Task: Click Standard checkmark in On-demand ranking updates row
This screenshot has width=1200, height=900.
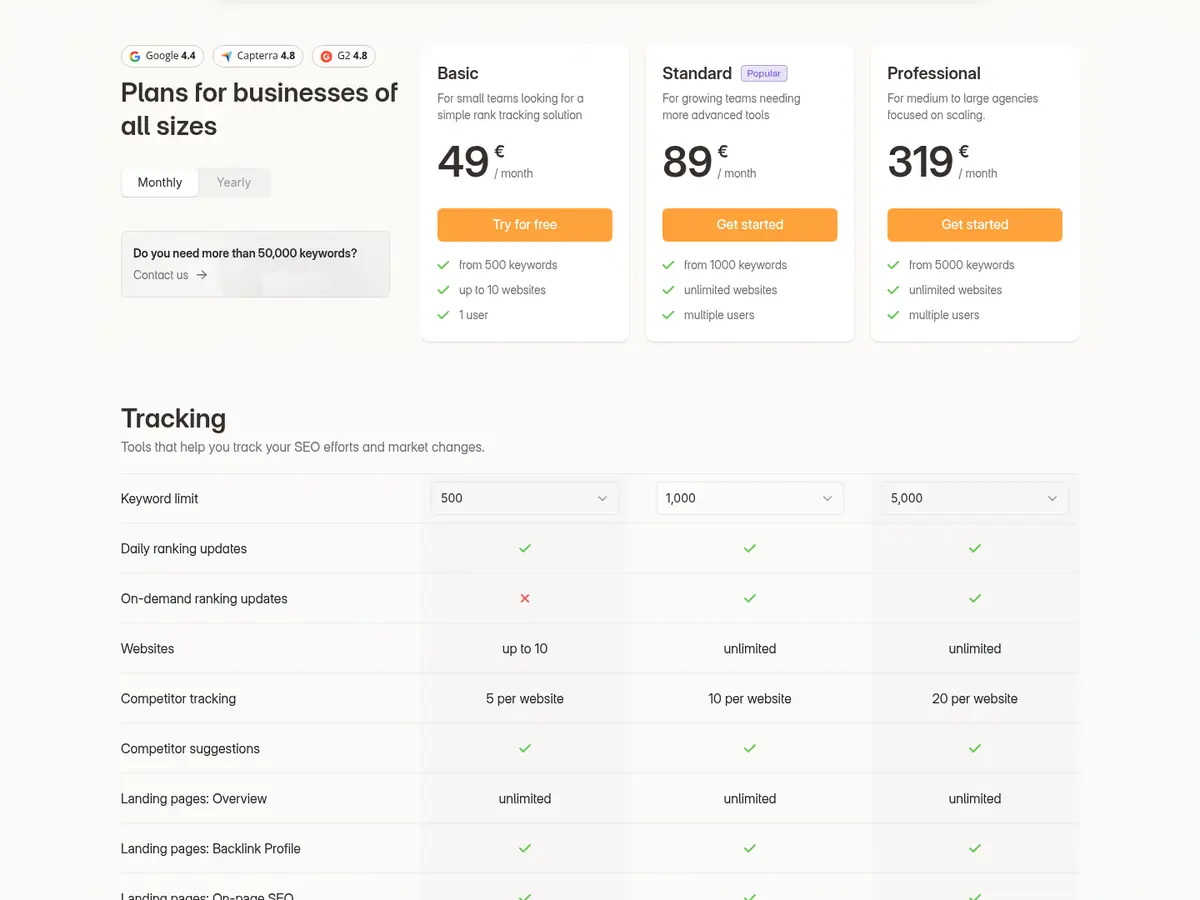Action: [x=750, y=598]
